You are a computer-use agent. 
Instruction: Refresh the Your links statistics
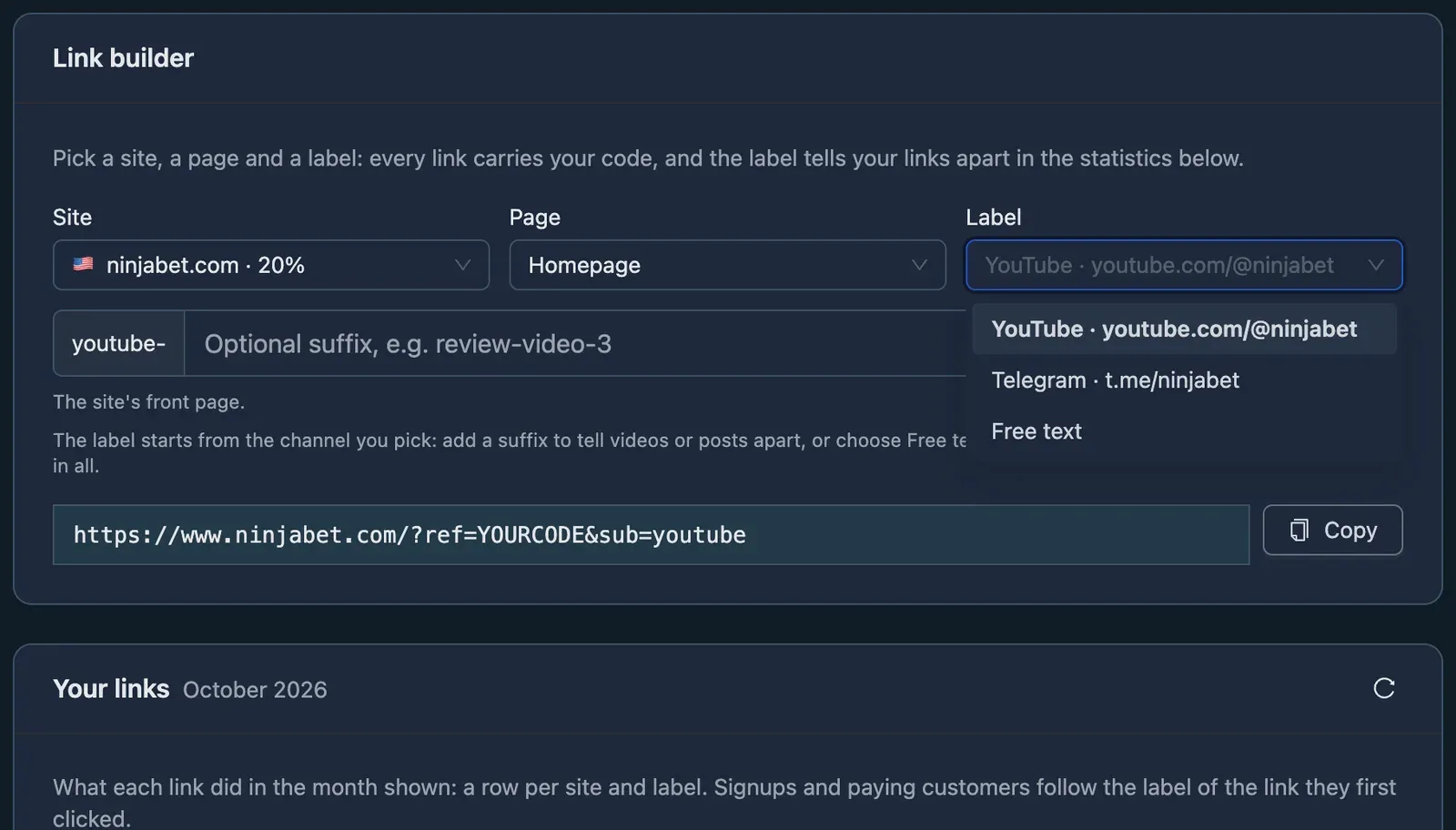(1383, 688)
